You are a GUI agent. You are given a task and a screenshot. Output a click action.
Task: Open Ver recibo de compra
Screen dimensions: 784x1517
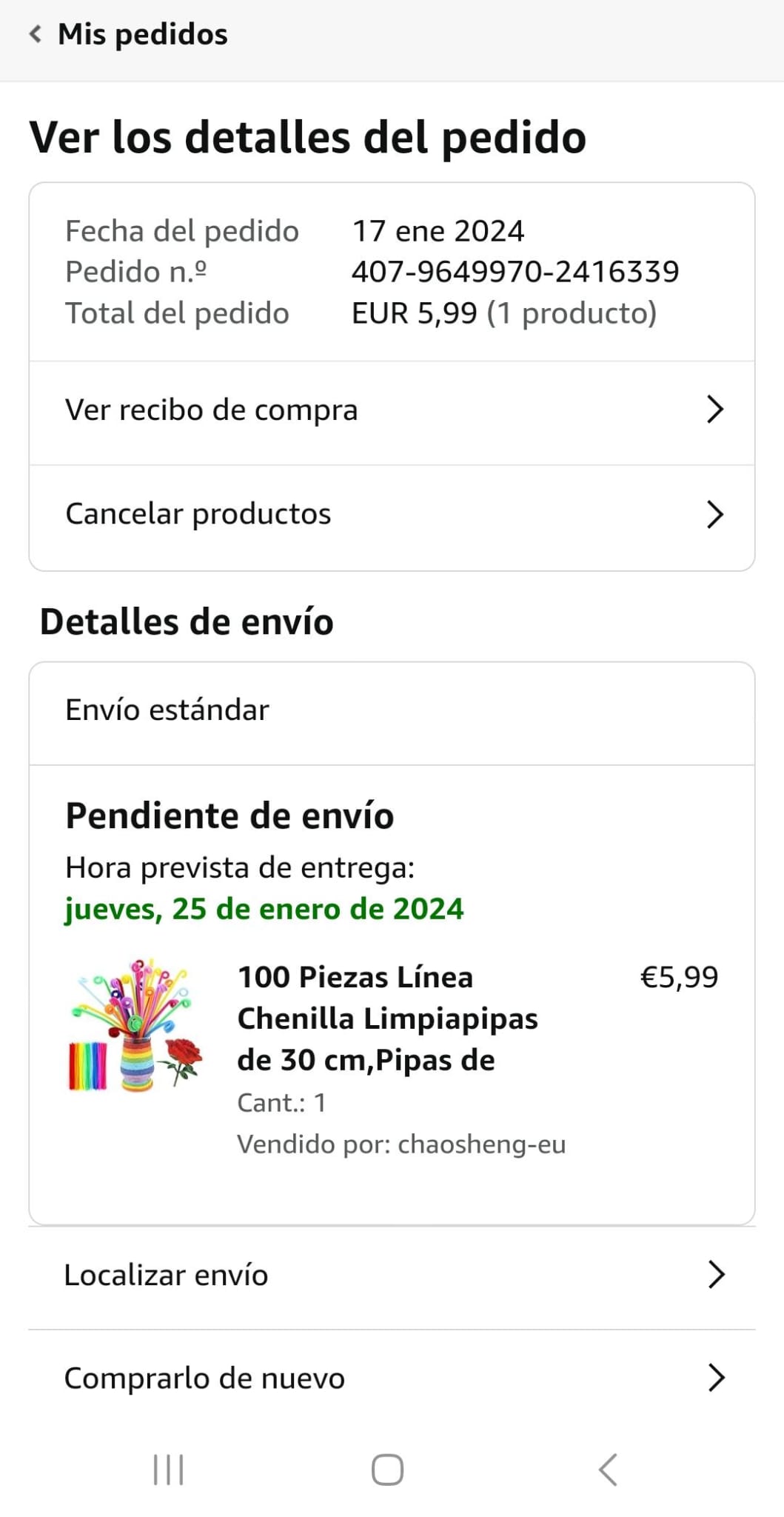(x=212, y=410)
